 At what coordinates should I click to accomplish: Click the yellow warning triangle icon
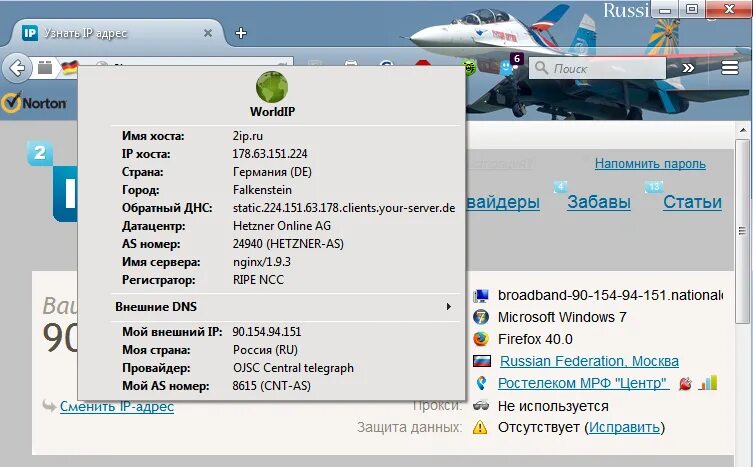(x=480, y=427)
